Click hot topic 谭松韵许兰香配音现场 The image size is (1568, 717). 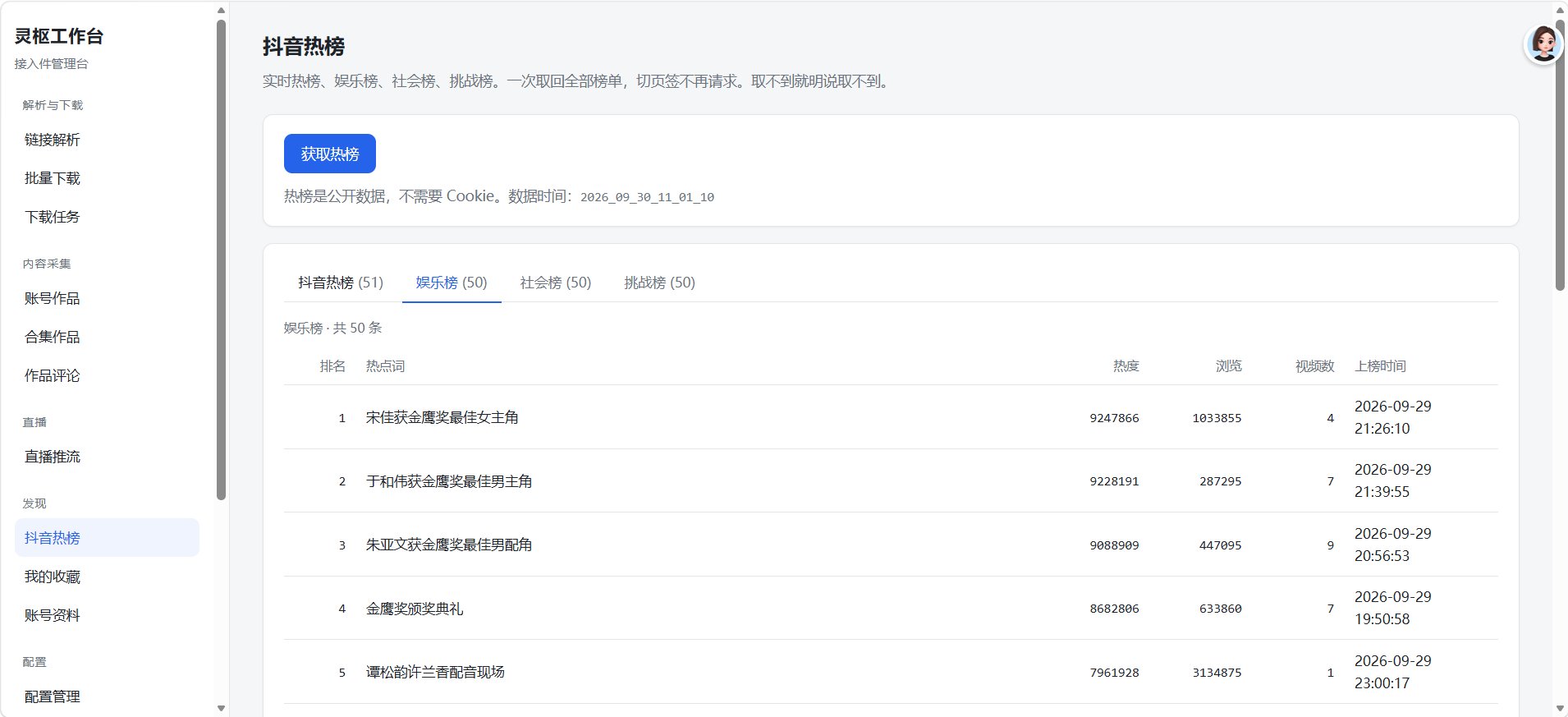(435, 672)
